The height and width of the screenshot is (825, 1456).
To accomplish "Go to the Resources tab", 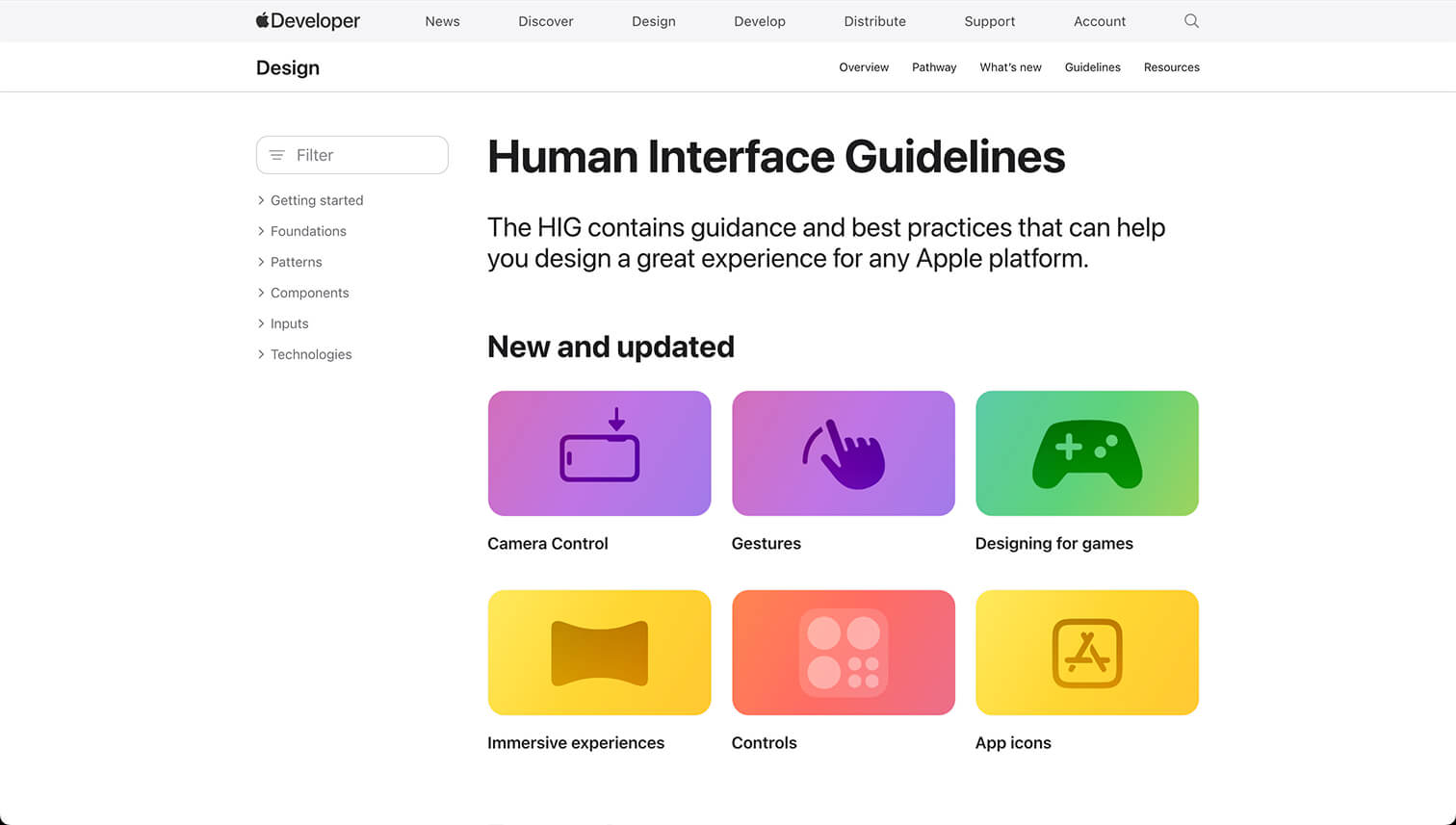I will (x=1171, y=67).
